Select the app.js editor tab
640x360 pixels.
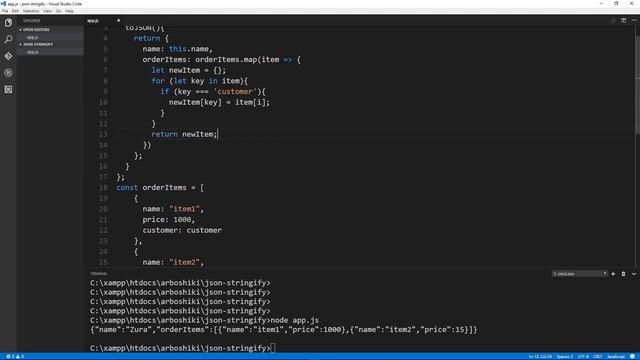coord(104,20)
